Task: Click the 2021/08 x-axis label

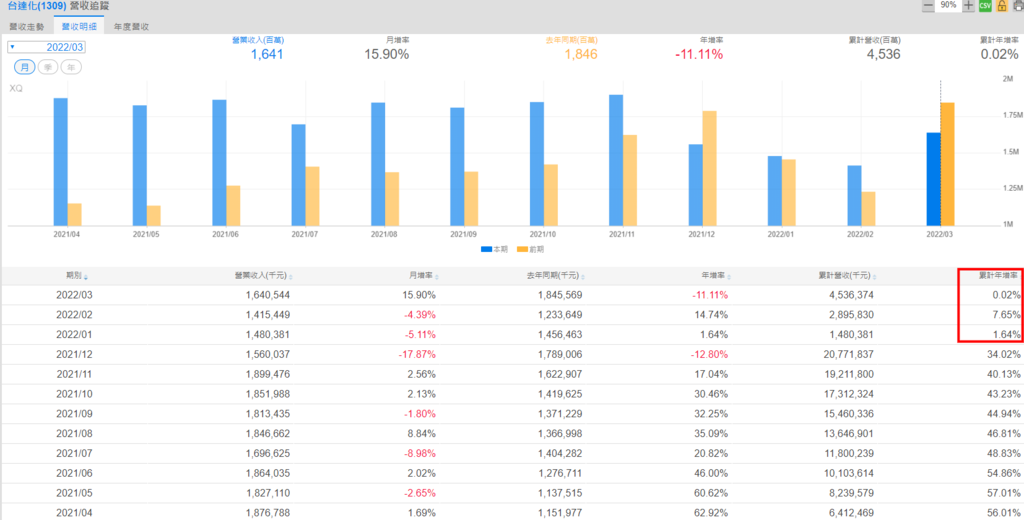Action: click(383, 233)
